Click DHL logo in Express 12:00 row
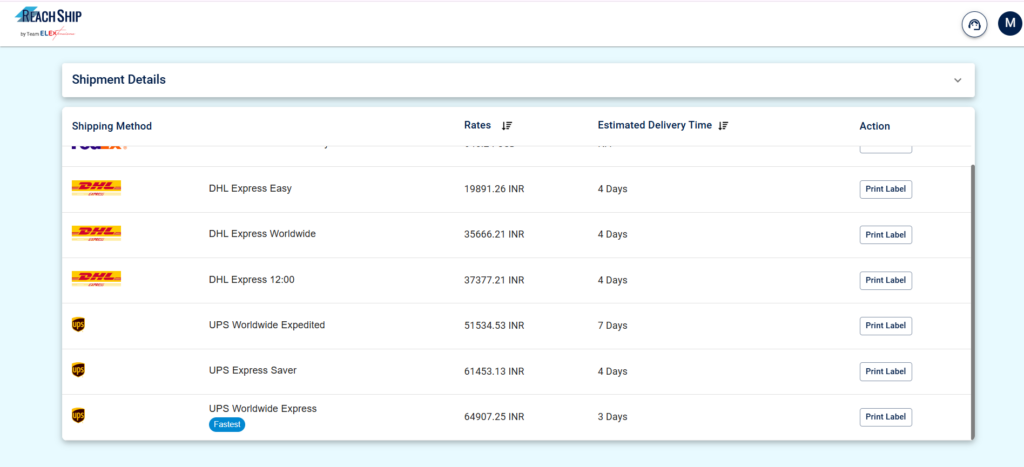The height and width of the screenshot is (467, 1024). [x=96, y=280]
